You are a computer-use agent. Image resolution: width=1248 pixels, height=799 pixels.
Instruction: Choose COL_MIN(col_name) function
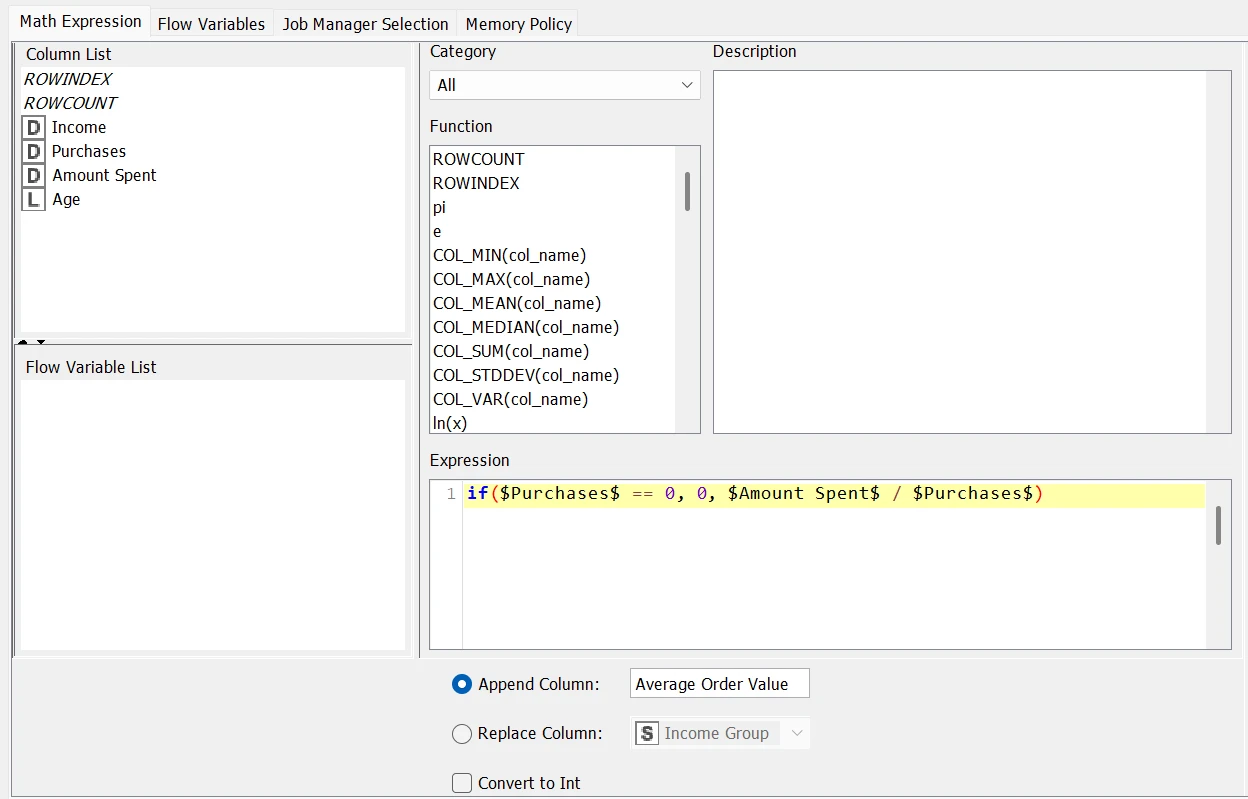point(509,255)
